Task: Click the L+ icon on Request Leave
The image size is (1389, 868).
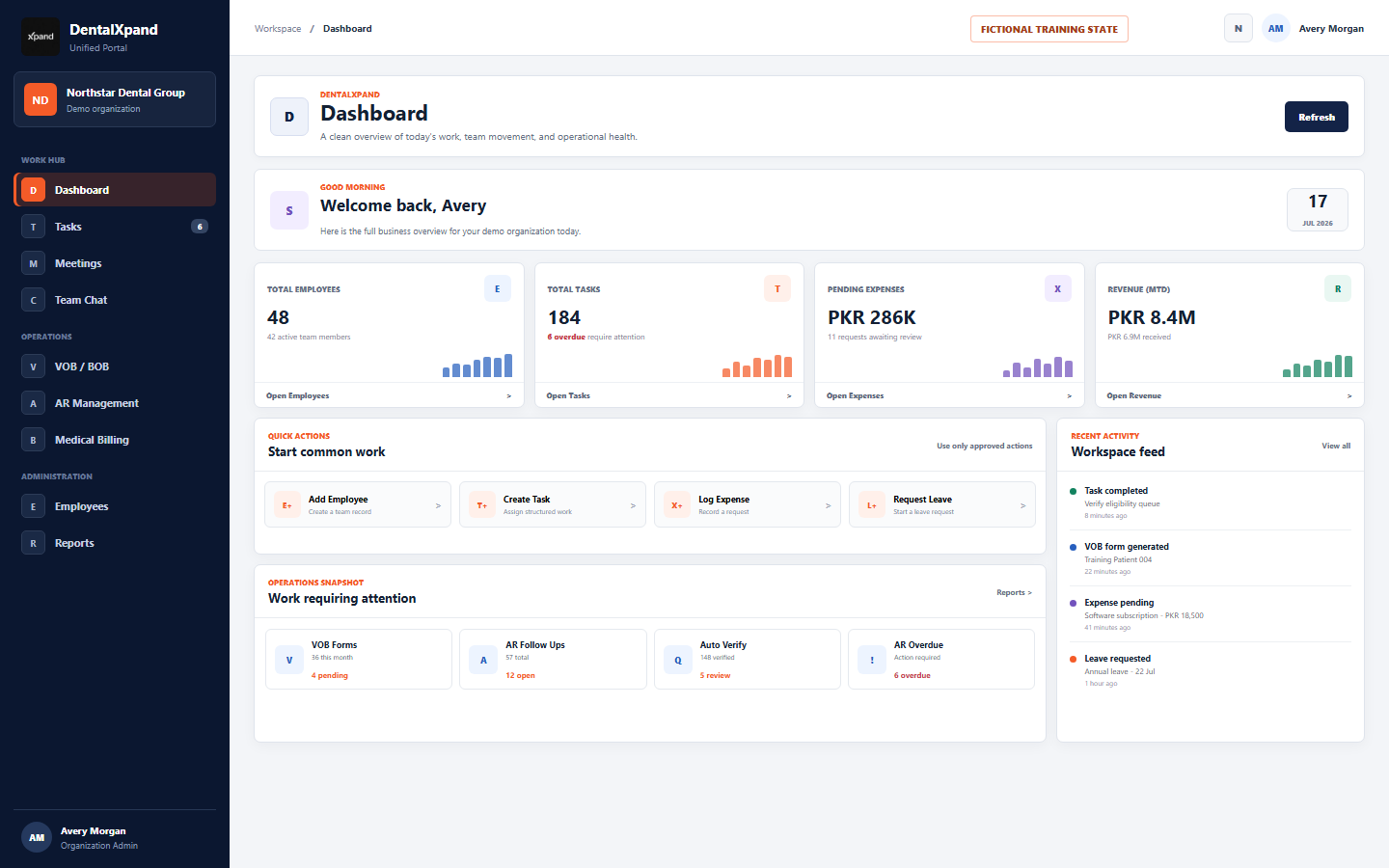Action: click(x=872, y=504)
